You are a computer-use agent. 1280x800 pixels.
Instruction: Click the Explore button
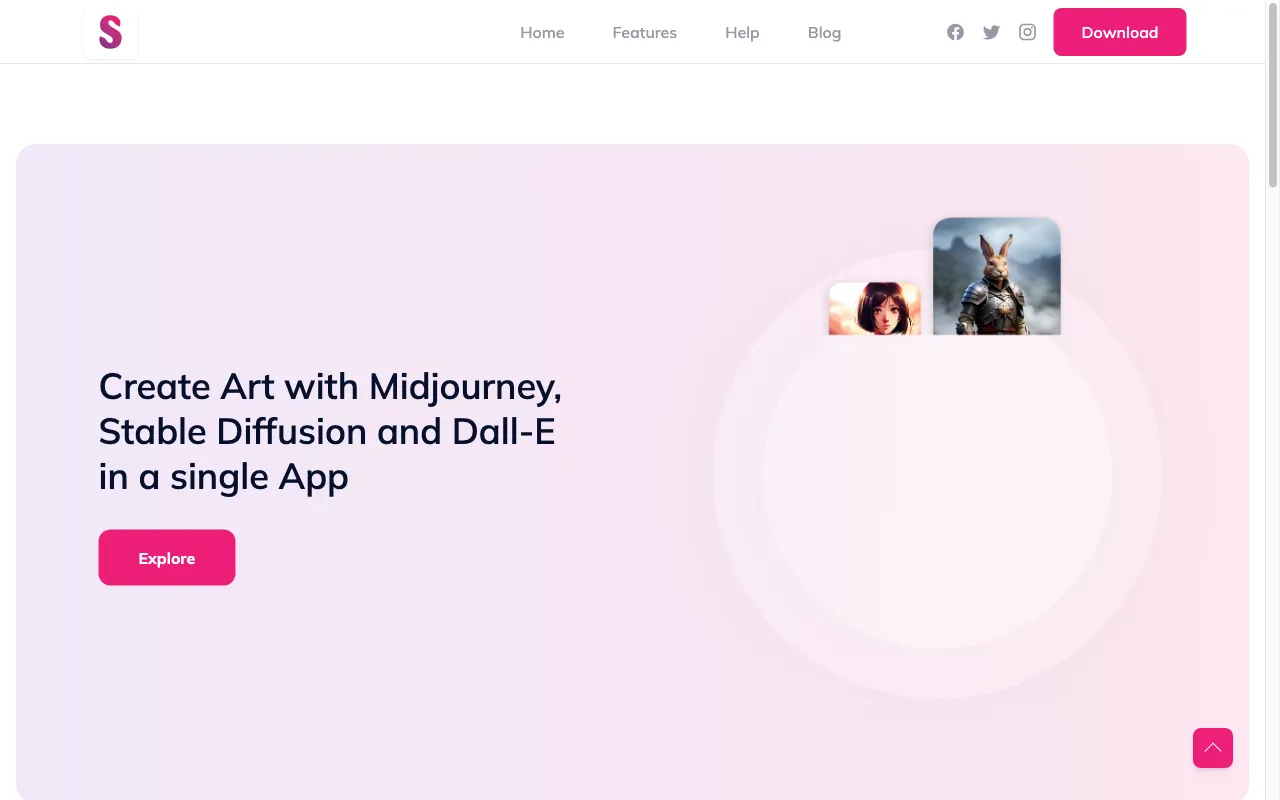click(167, 558)
